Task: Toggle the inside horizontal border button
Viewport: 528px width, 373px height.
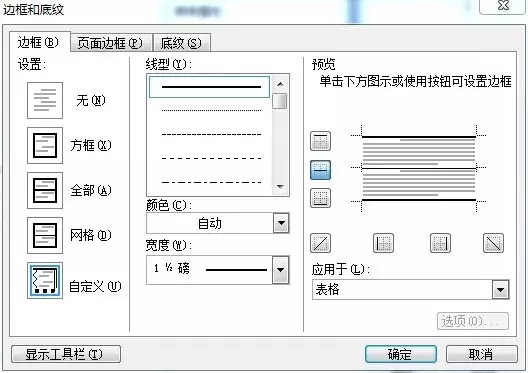Action: point(320,170)
